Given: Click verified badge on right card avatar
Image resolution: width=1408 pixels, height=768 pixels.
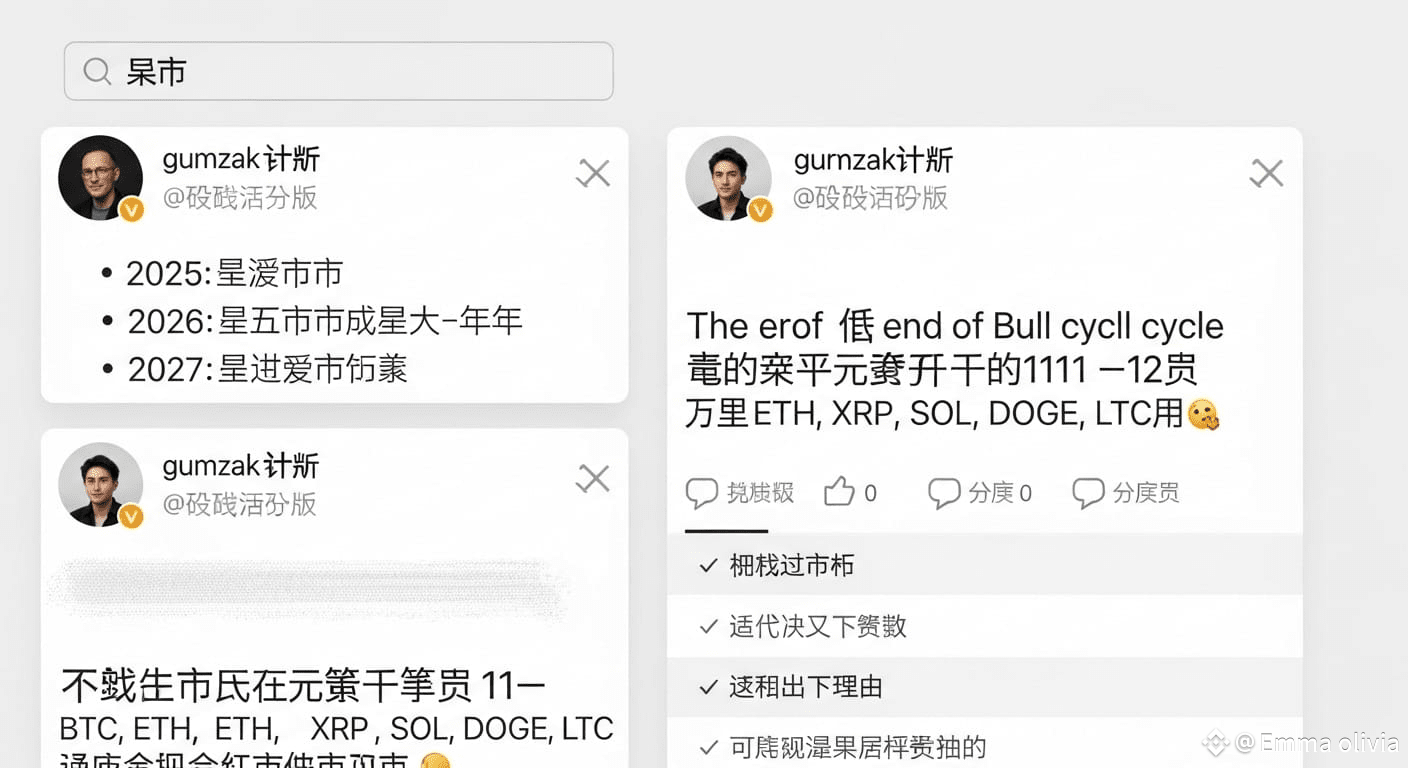Looking at the screenshot, I should pyautogui.click(x=760, y=209).
